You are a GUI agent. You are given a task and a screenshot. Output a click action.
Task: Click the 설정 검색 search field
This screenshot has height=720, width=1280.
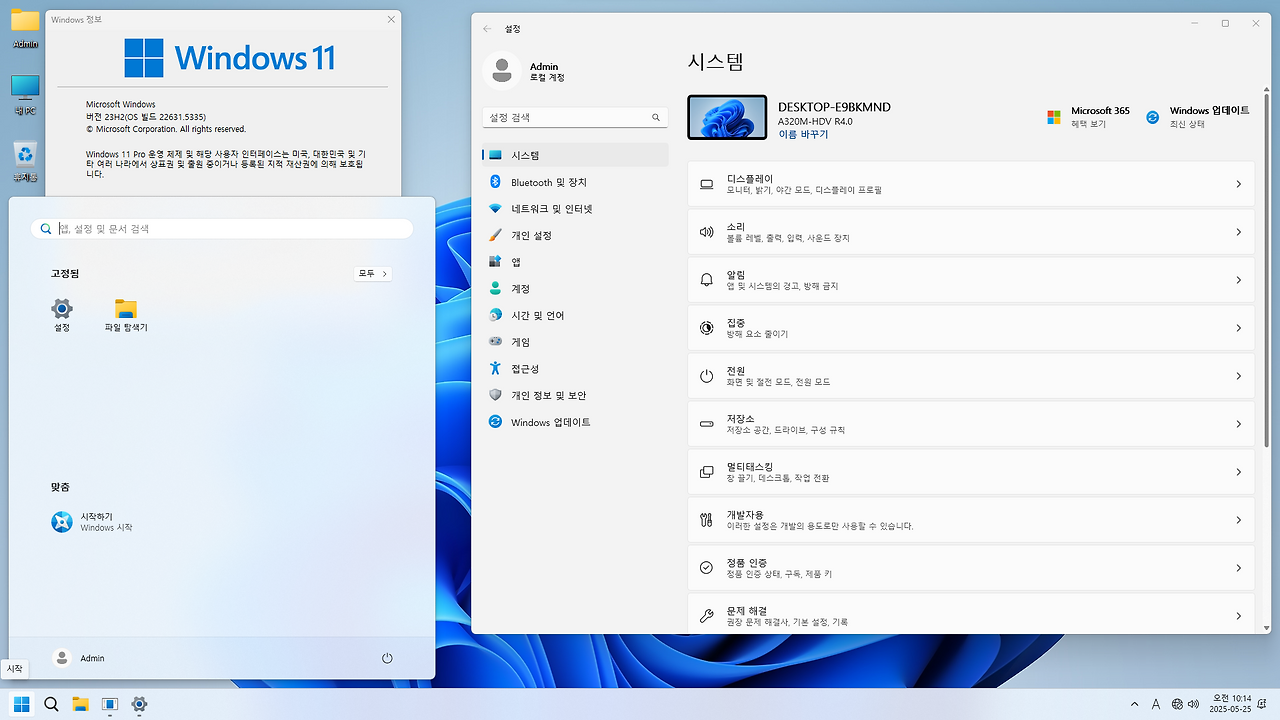(575, 117)
